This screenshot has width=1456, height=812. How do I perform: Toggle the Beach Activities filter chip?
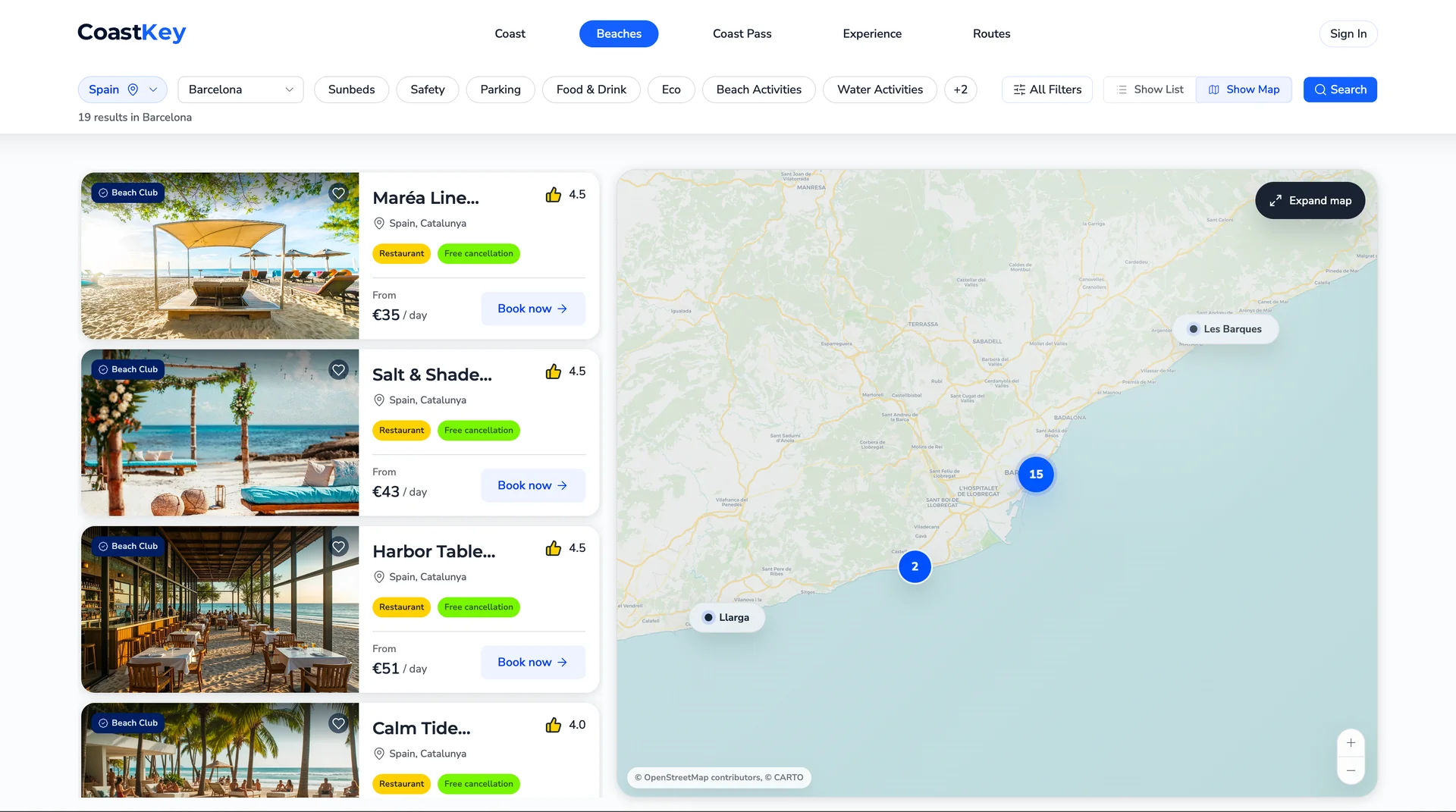[x=759, y=89]
